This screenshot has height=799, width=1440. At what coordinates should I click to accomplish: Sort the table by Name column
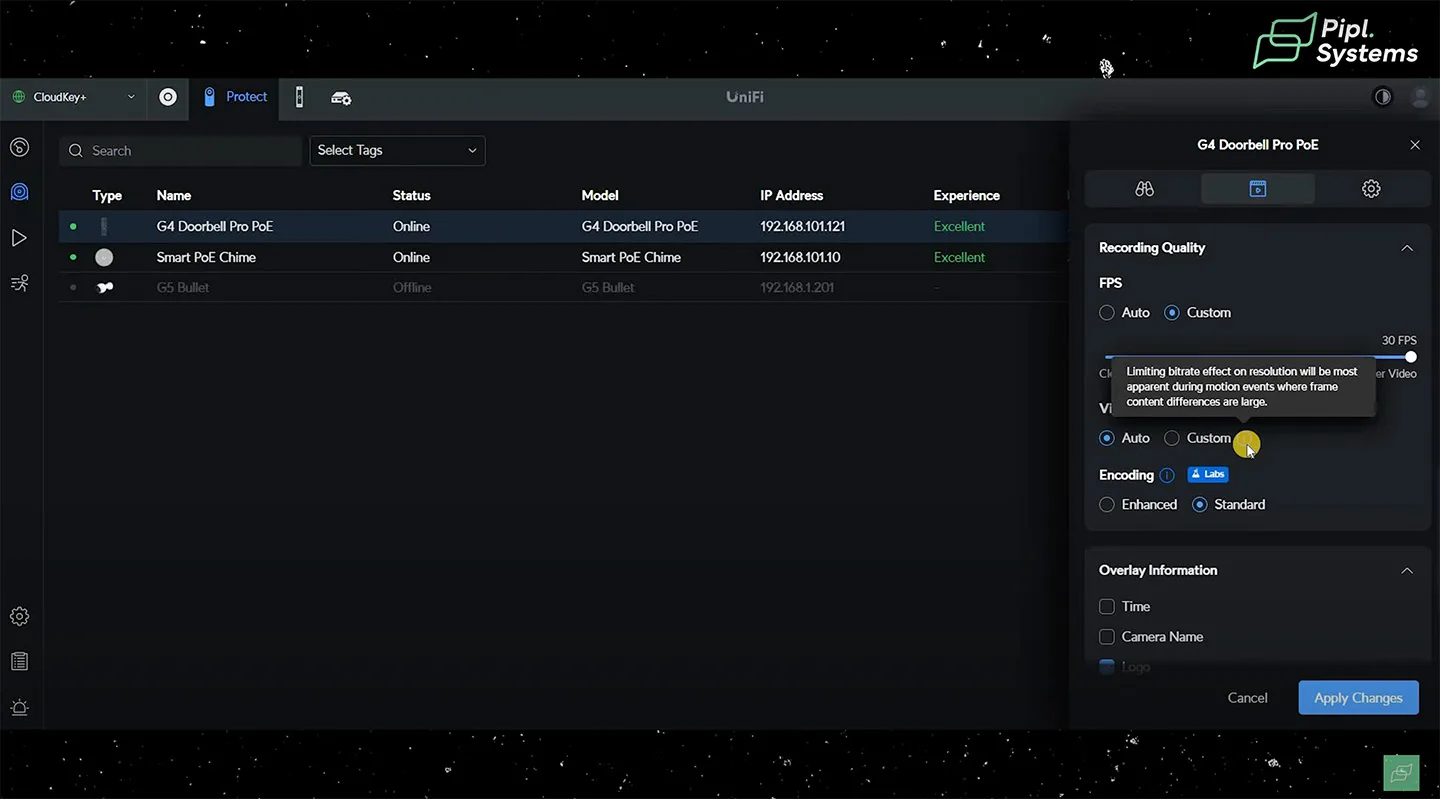(174, 196)
